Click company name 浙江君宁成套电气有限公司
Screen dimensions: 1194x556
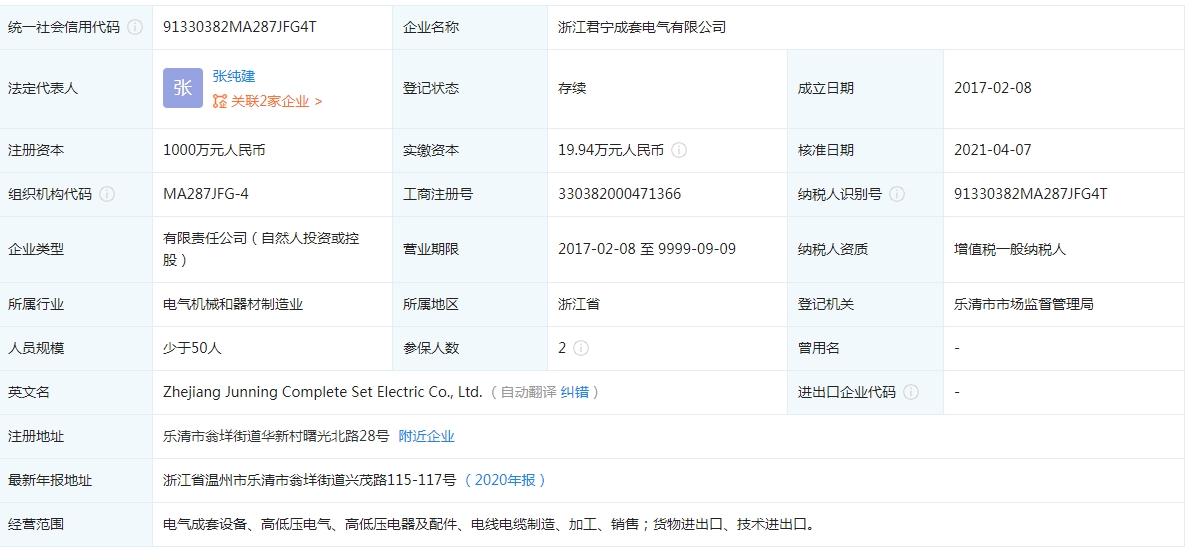coord(642,27)
